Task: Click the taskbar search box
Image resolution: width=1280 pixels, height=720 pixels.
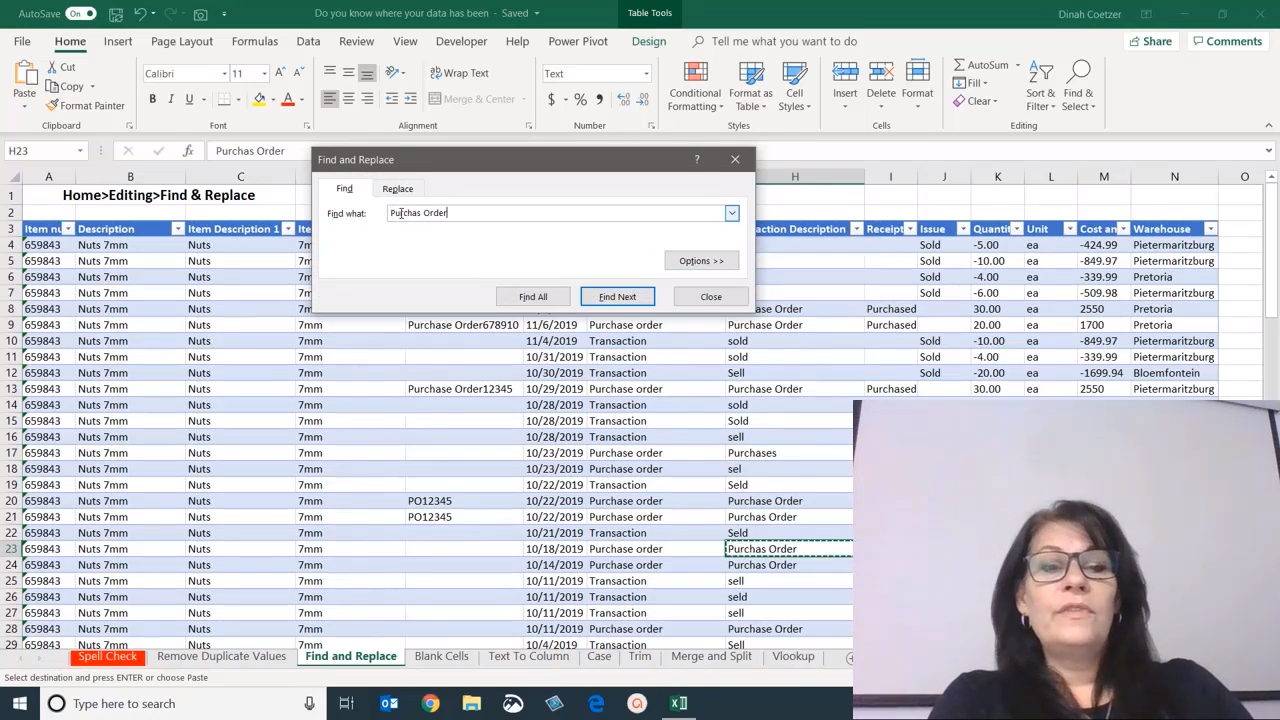Action: (180, 704)
